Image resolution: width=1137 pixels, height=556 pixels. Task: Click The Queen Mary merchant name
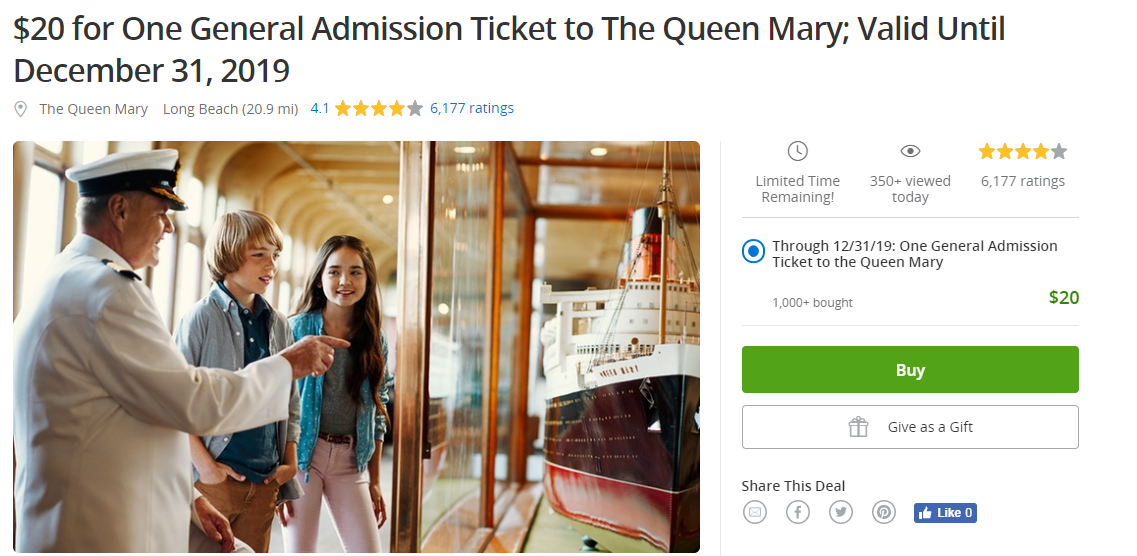93,109
